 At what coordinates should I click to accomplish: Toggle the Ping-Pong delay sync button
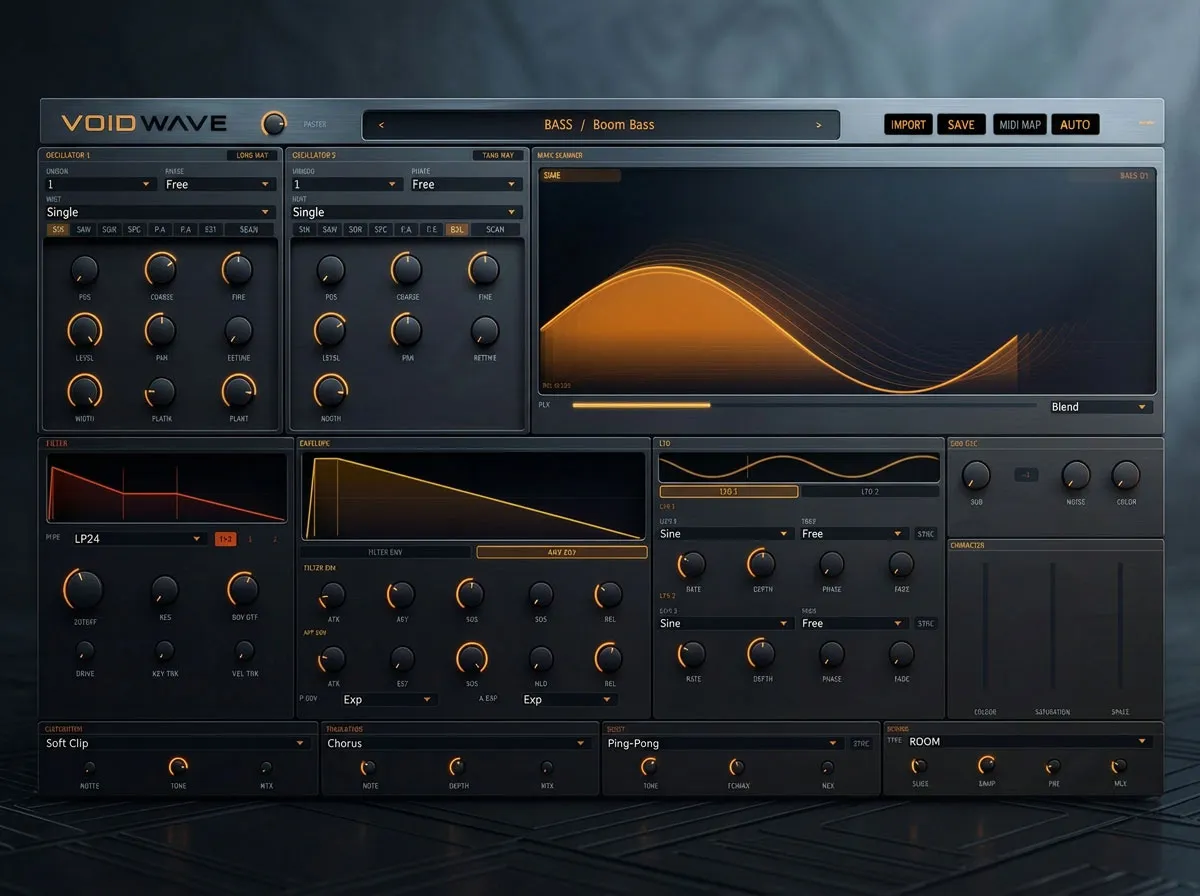click(x=861, y=744)
